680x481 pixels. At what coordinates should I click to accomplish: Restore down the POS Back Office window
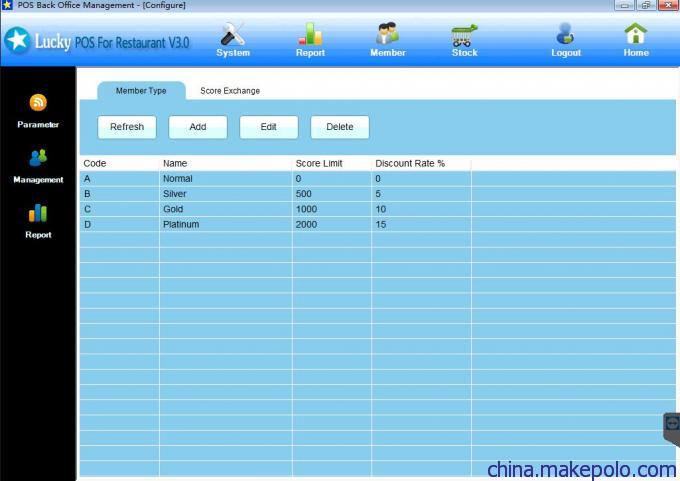coord(646,5)
